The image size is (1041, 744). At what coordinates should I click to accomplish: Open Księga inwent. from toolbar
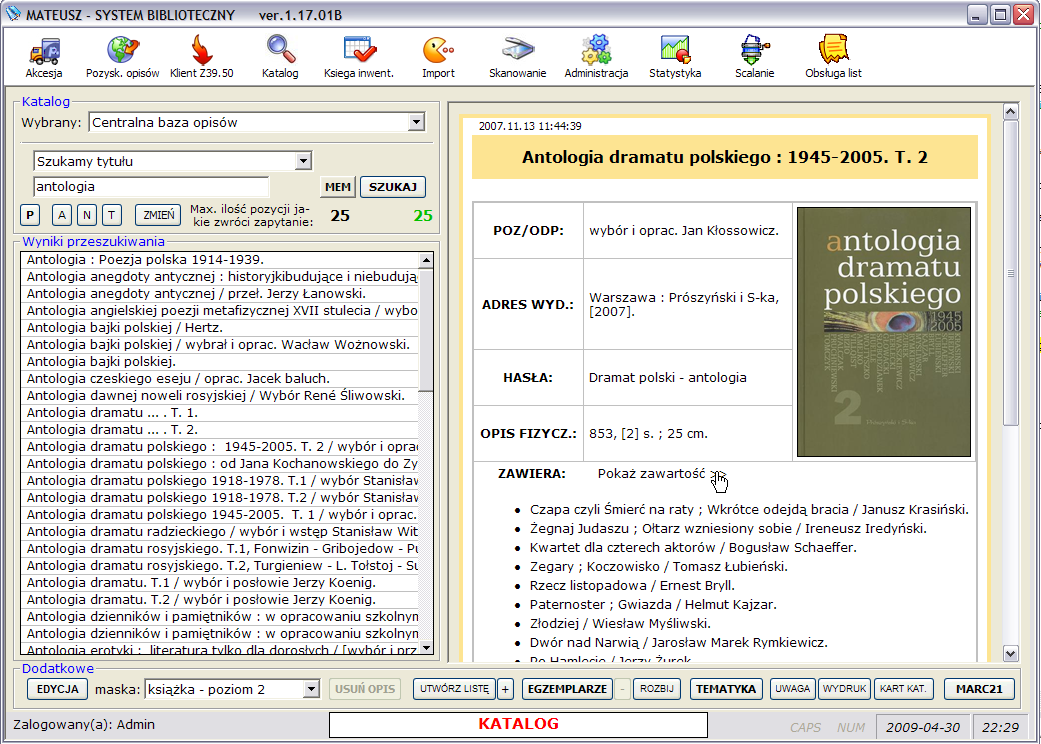coord(358,56)
